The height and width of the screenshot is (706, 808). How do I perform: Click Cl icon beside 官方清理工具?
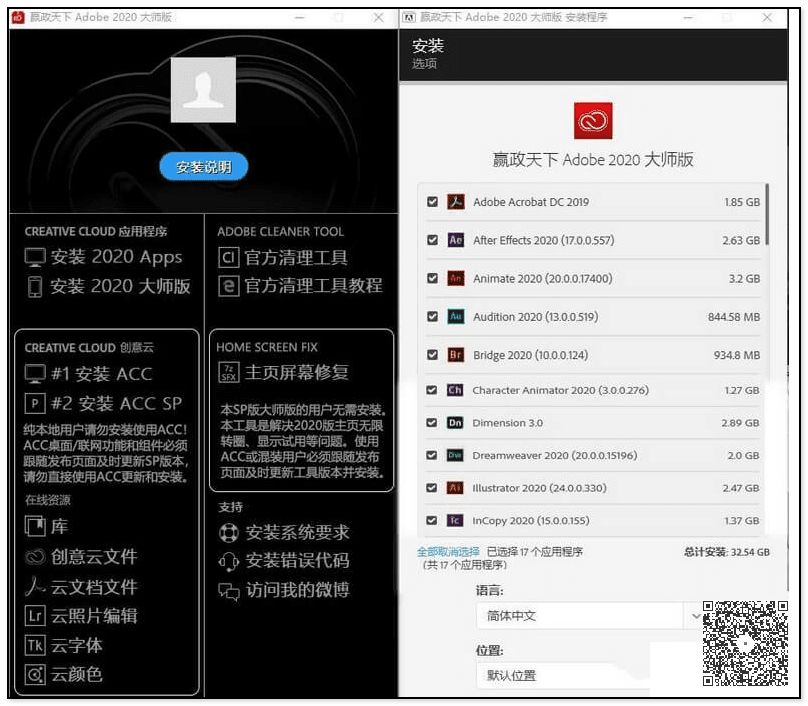point(228,257)
